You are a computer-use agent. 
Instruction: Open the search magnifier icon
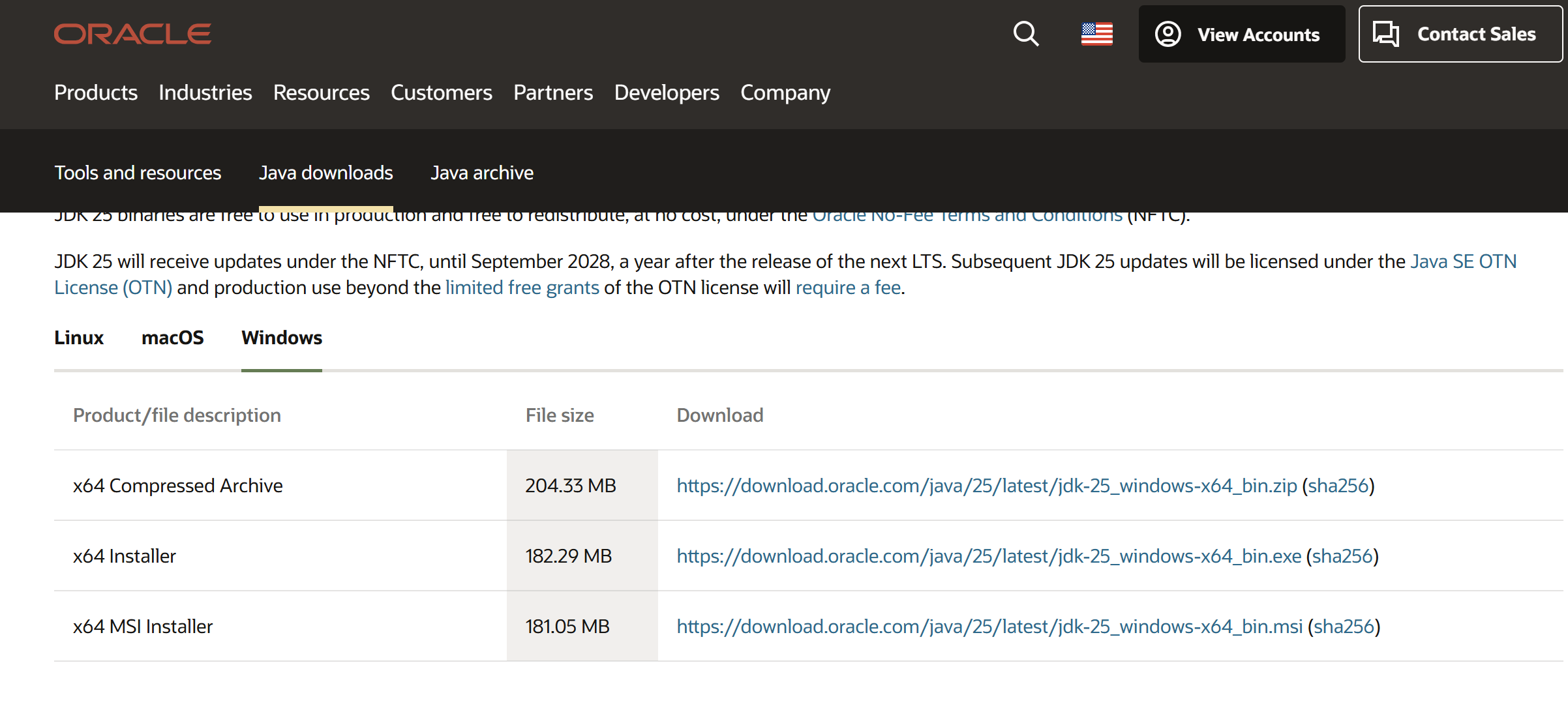[1025, 34]
